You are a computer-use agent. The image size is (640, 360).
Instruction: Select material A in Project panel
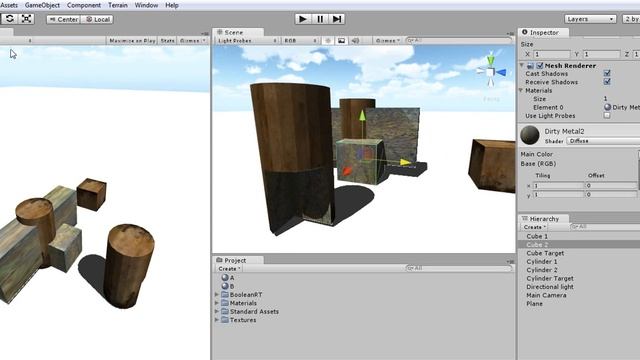[x=228, y=278]
